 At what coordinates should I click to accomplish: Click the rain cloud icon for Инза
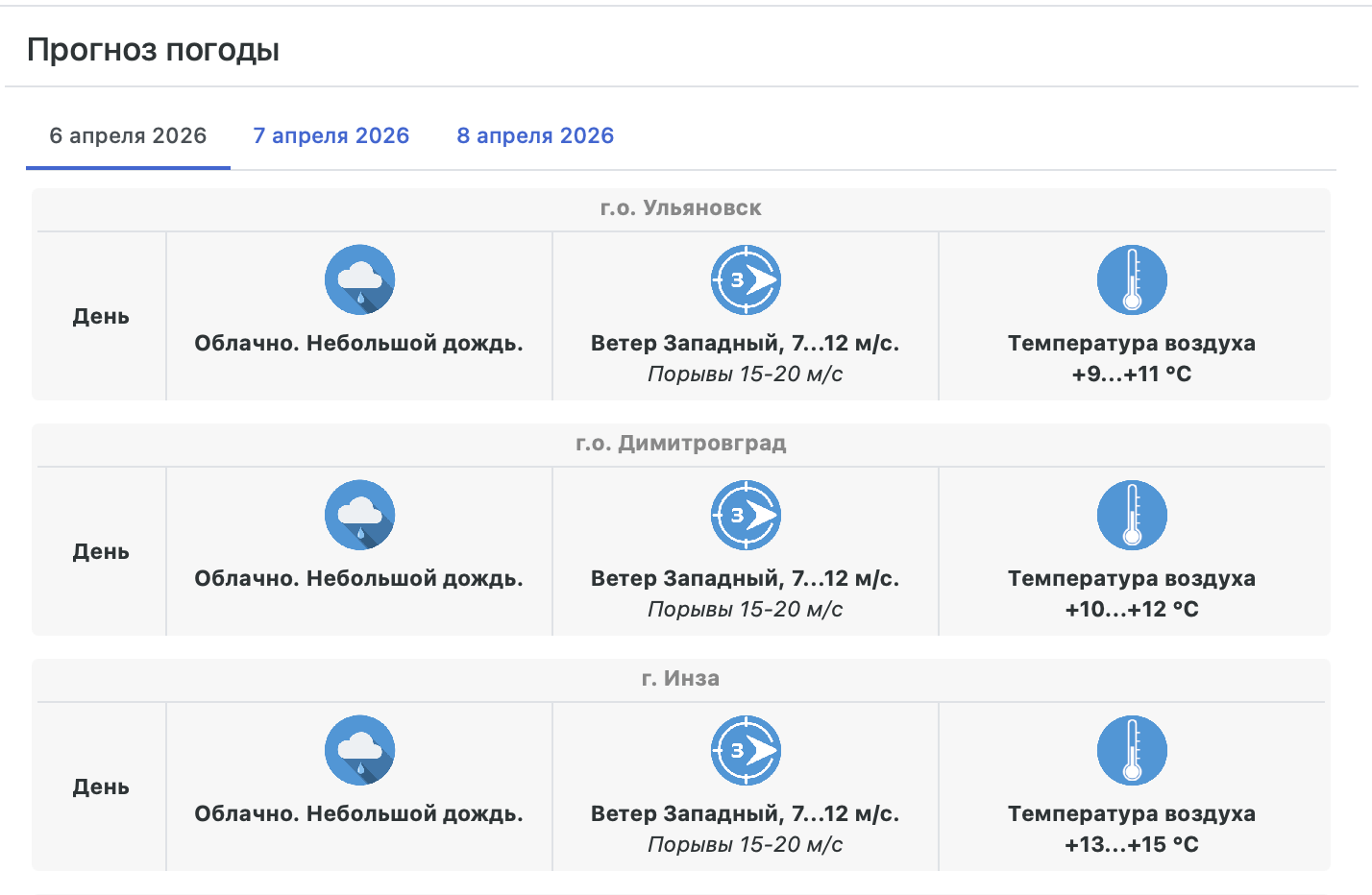tap(359, 750)
